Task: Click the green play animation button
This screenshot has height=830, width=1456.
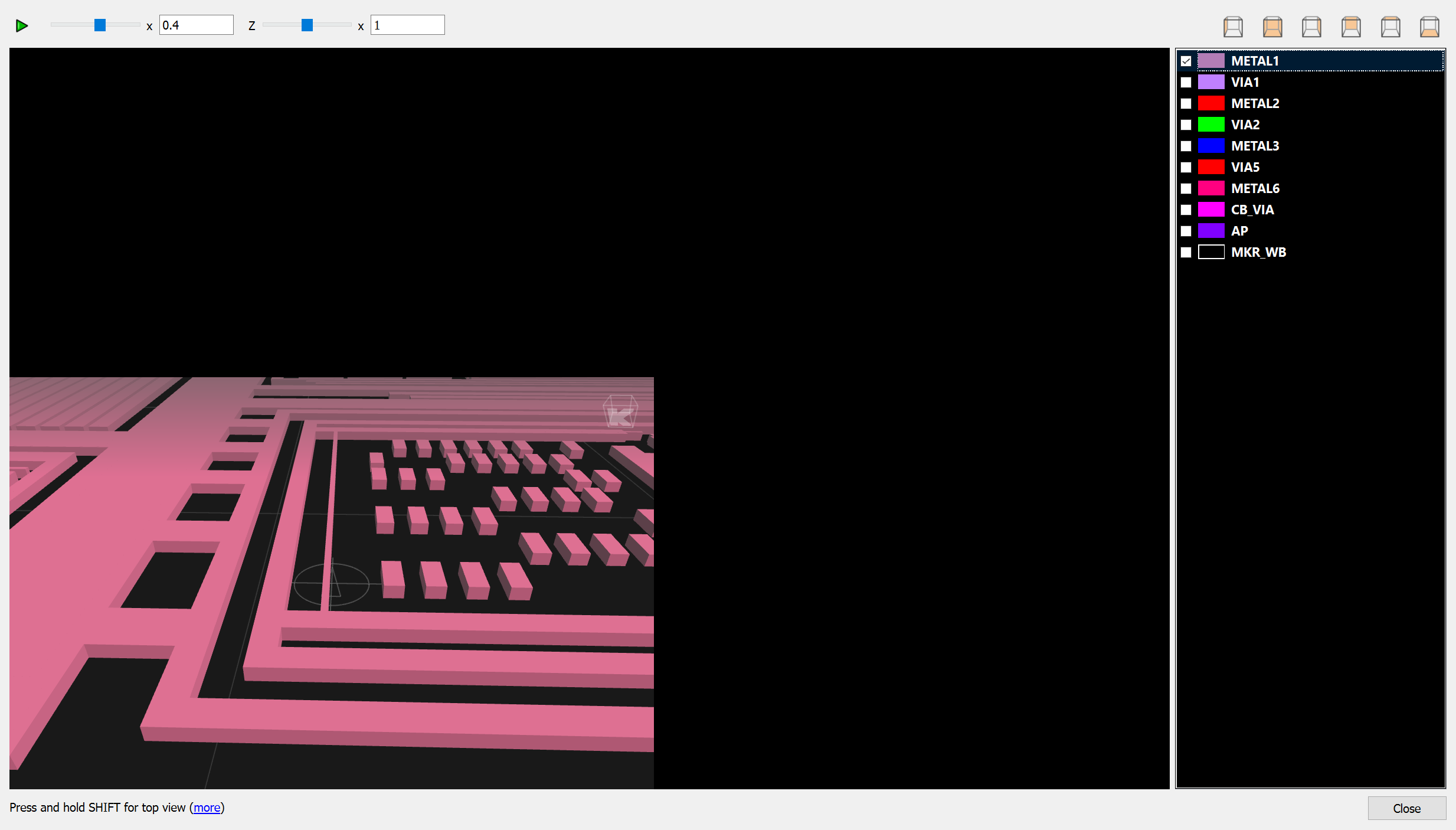Action: 22,25
